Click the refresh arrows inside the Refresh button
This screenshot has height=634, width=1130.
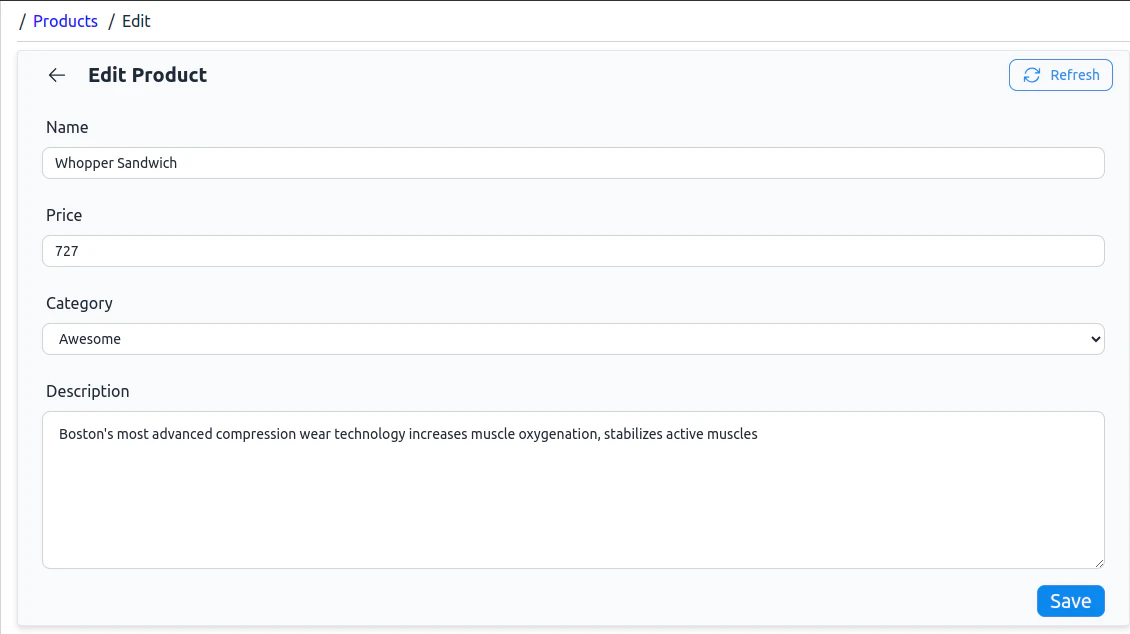click(1031, 75)
